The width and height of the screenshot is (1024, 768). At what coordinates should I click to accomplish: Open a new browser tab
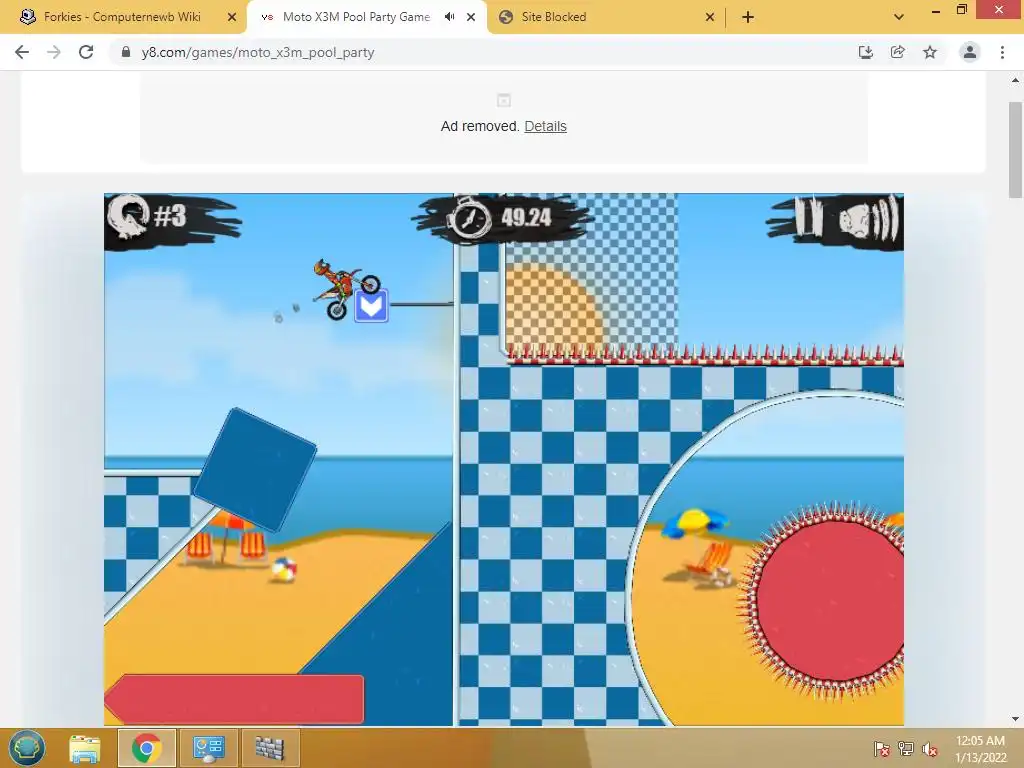pyautogui.click(x=748, y=17)
